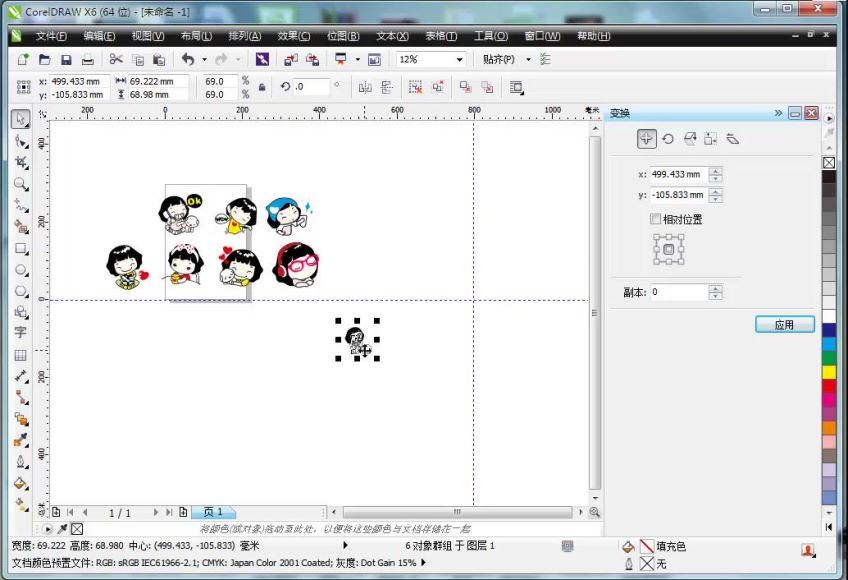Go to previous page arrow
Screen dimensions: 848x580
85,512
